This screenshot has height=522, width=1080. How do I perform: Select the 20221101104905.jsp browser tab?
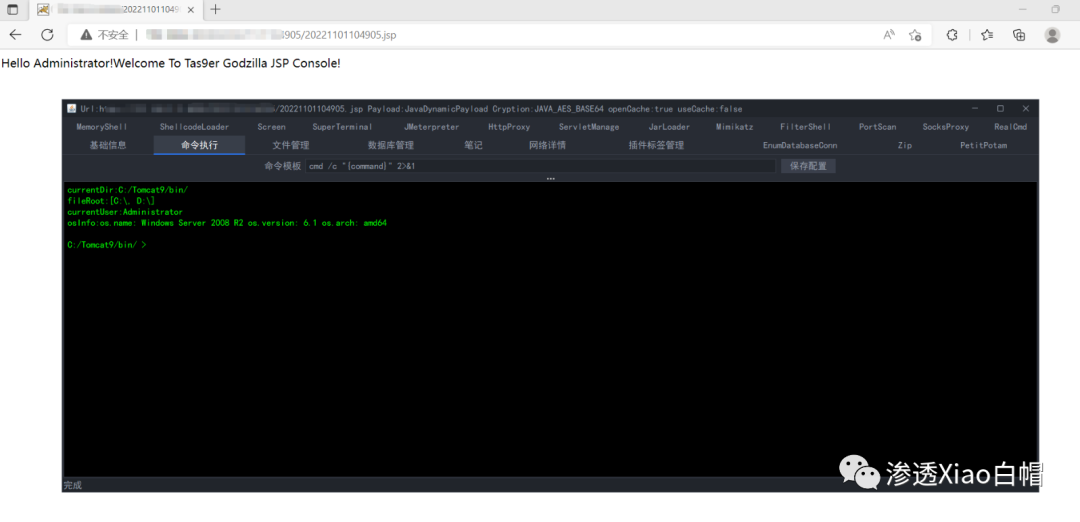click(x=116, y=10)
